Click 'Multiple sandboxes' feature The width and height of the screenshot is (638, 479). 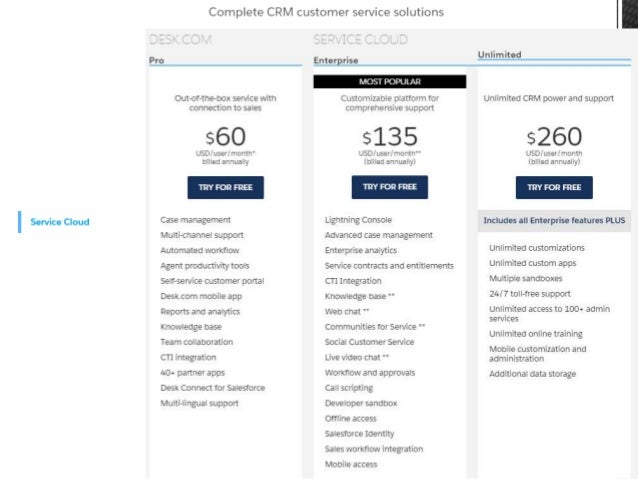pyautogui.click(x=526, y=278)
